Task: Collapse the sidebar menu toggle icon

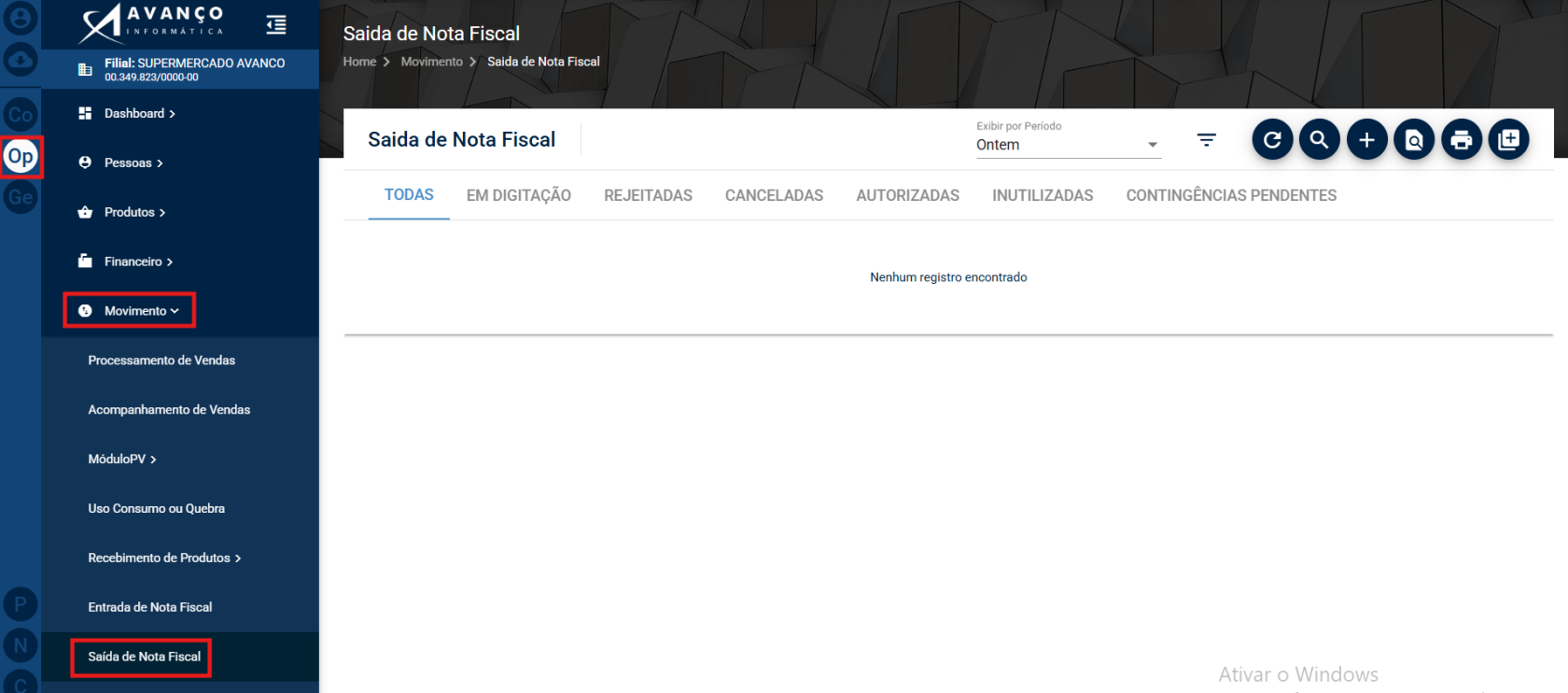Action: 276,24
